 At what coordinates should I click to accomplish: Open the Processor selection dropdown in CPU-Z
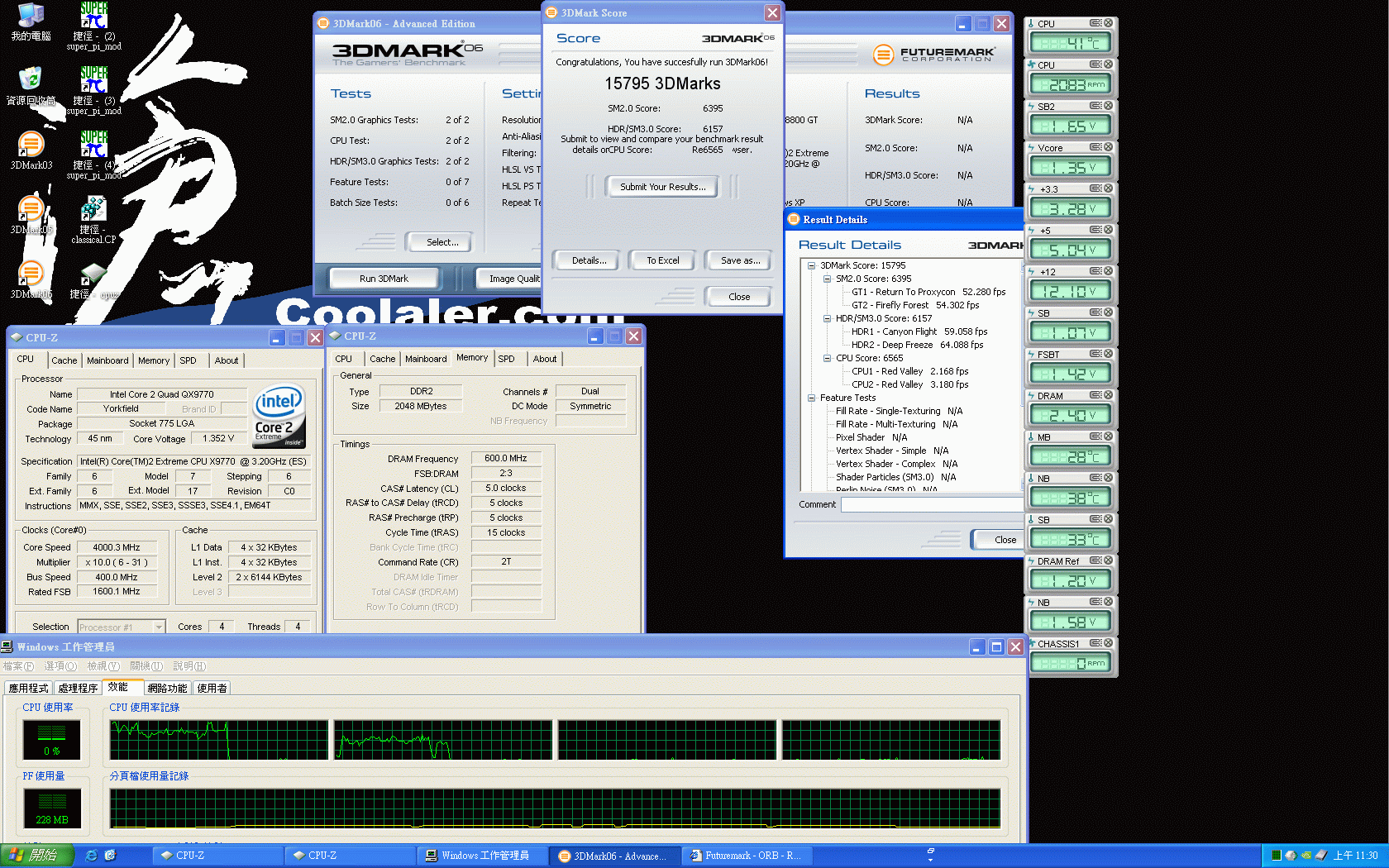(x=159, y=627)
